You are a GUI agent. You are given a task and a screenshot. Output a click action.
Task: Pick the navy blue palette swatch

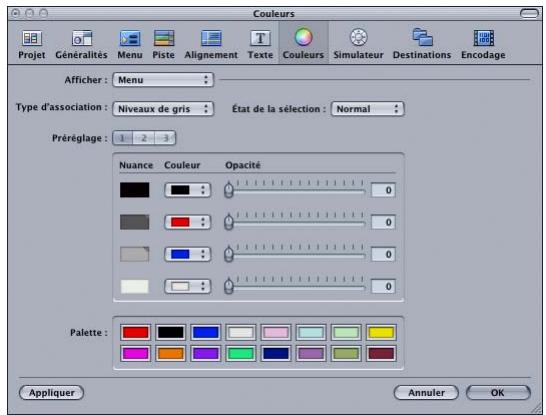tap(276, 353)
